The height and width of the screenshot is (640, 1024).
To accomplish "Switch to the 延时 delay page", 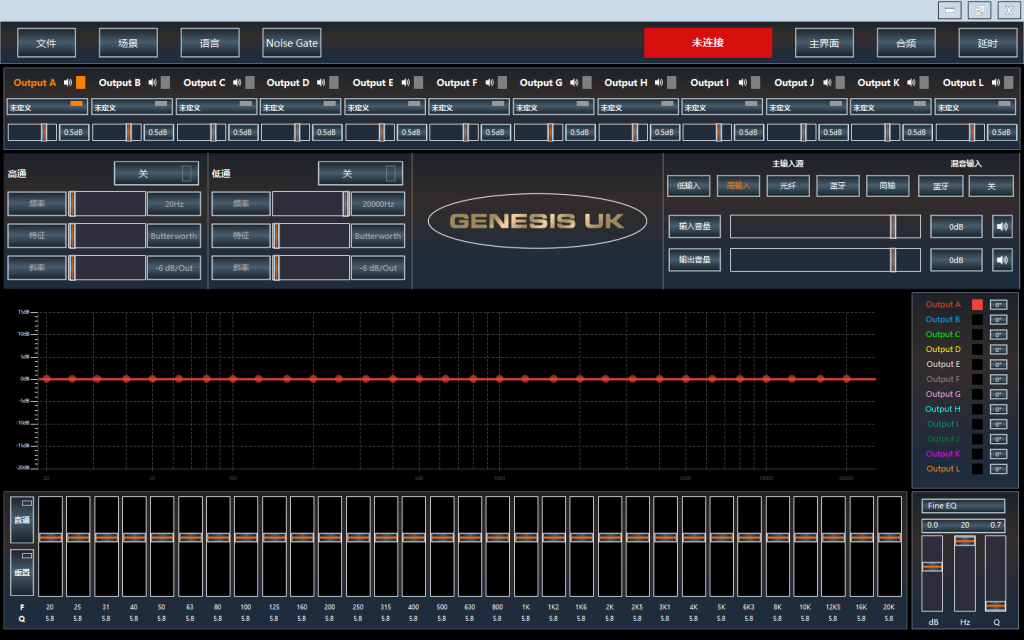I will (987, 43).
